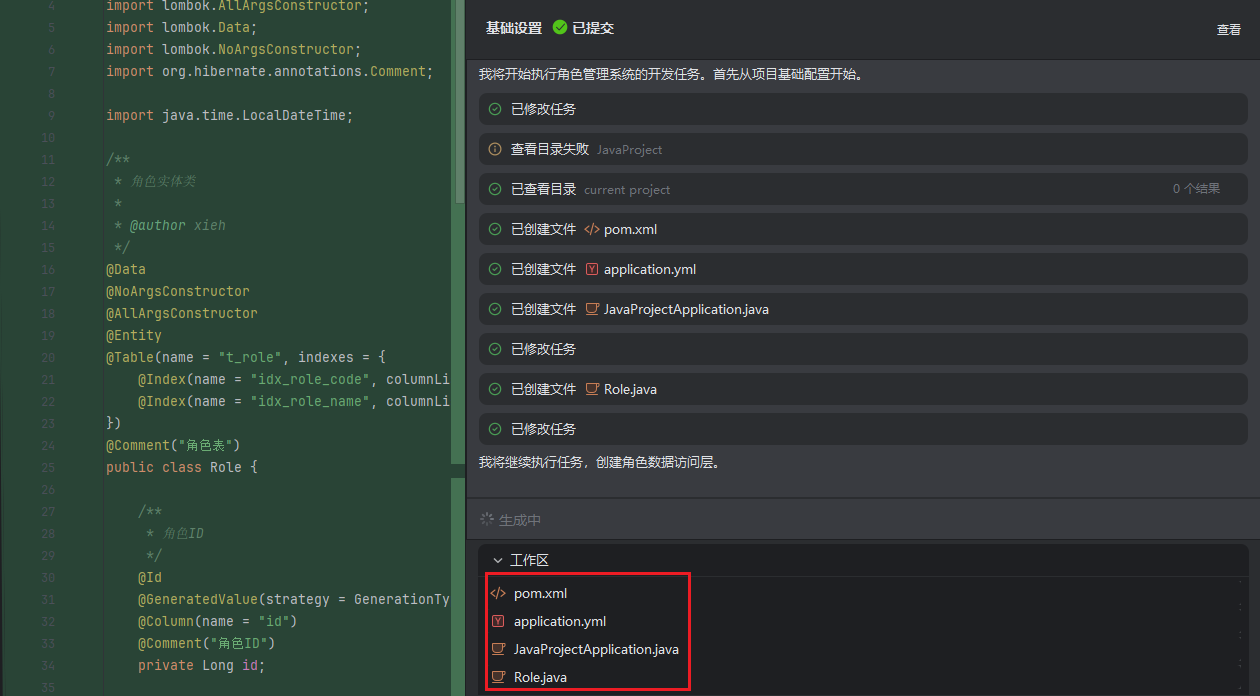Image resolution: width=1260 pixels, height=696 pixels.
Task: Click the 0 个结果 result count
Action: pos(1196,189)
